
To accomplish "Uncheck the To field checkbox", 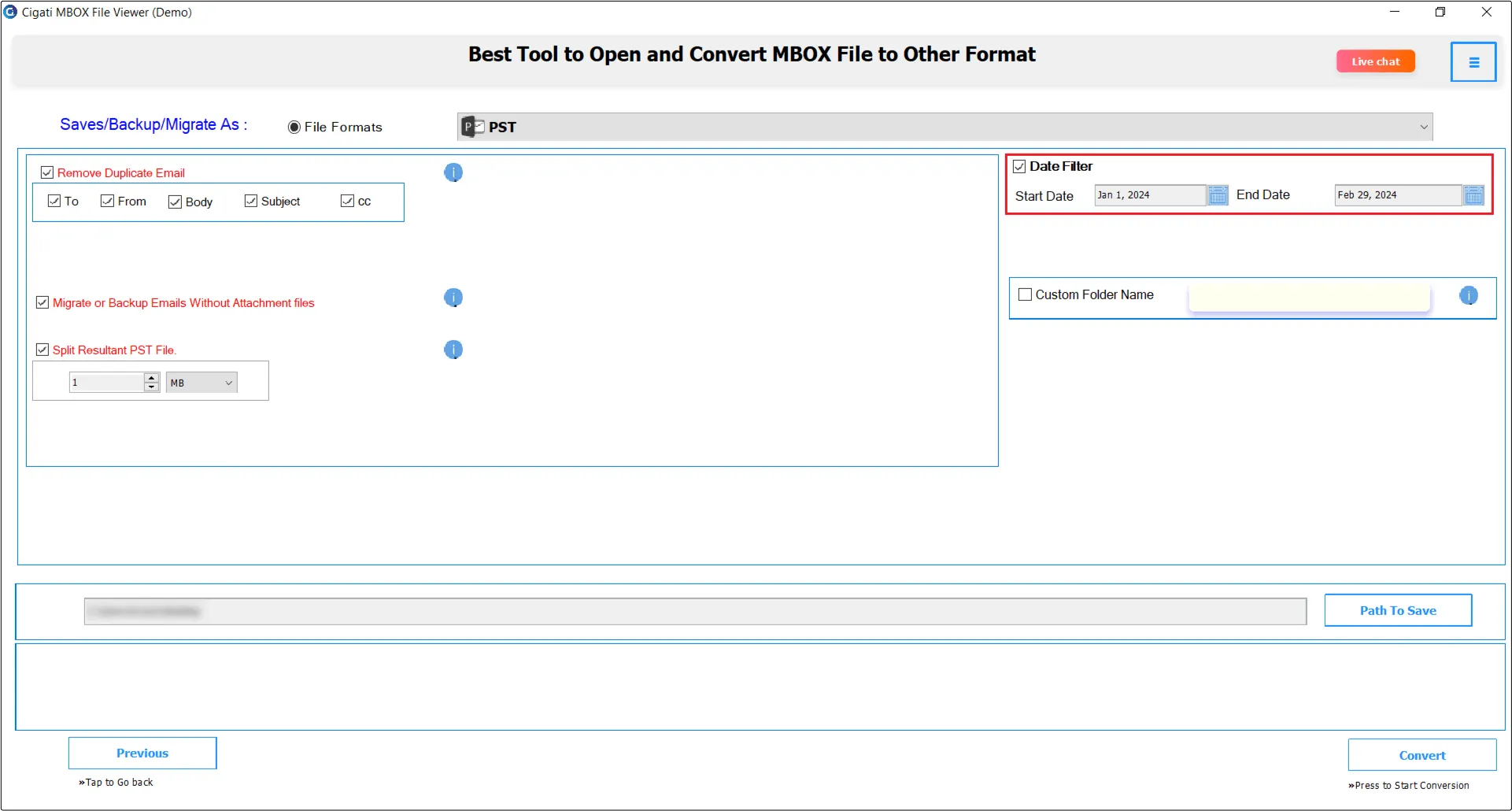I will click(x=54, y=201).
